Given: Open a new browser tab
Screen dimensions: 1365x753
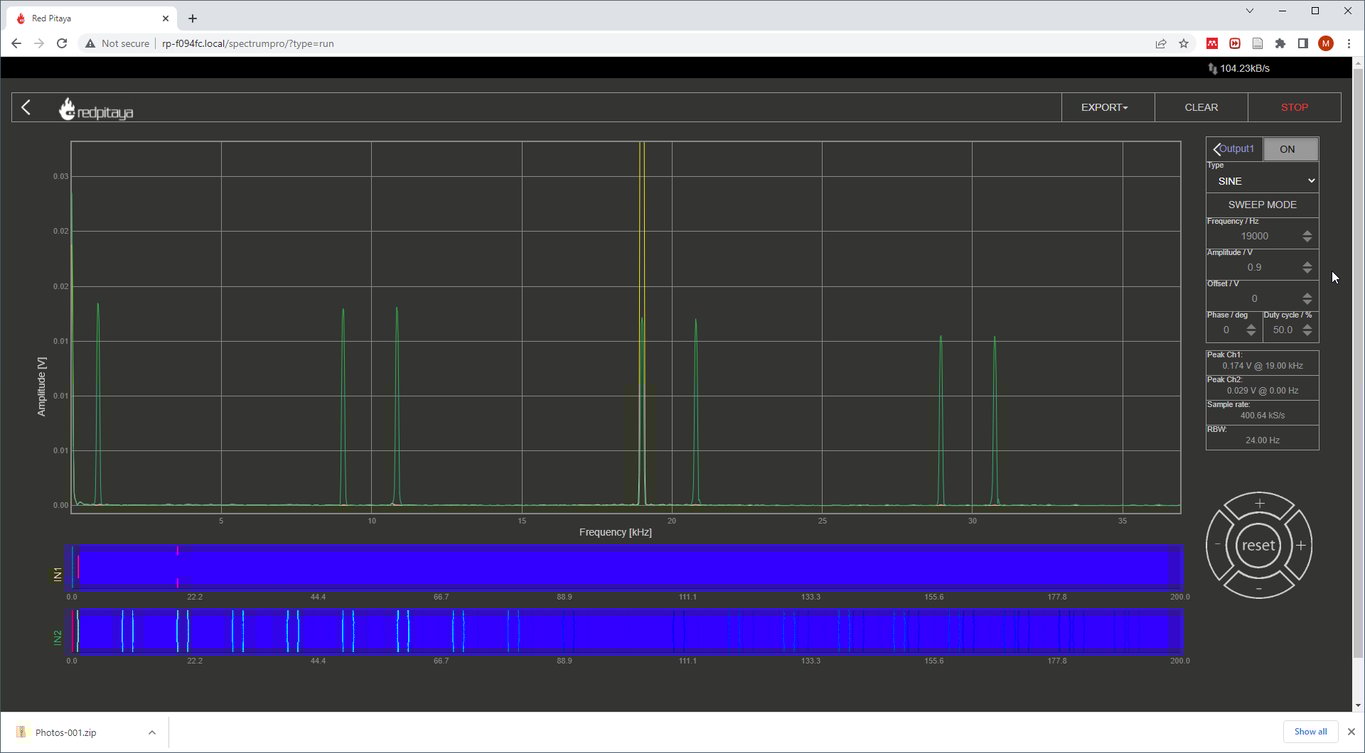Looking at the screenshot, I should point(192,17).
